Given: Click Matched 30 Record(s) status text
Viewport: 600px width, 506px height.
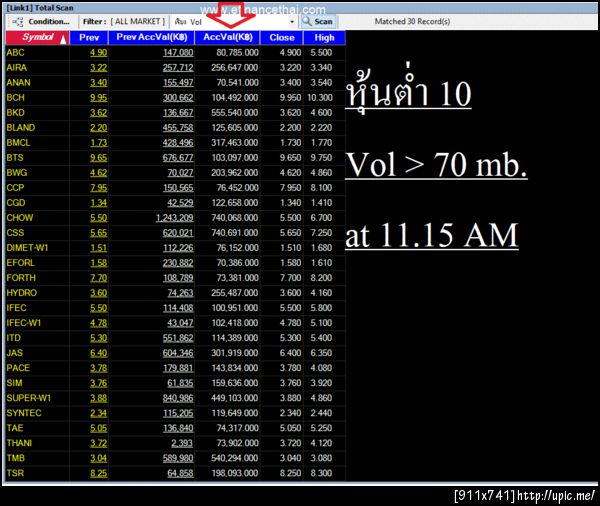Looking at the screenshot, I should [412, 21].
